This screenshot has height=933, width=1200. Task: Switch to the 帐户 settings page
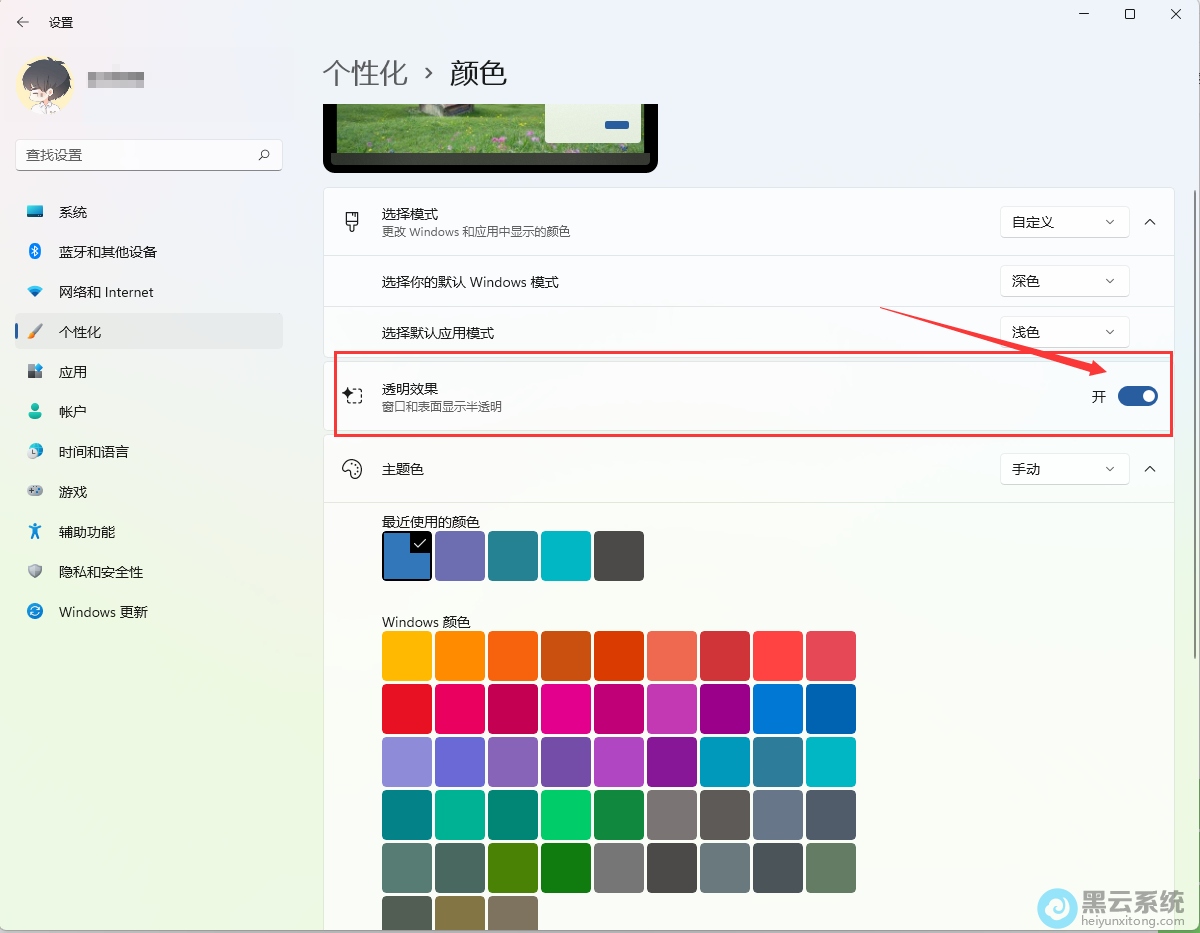click(70, 411)
